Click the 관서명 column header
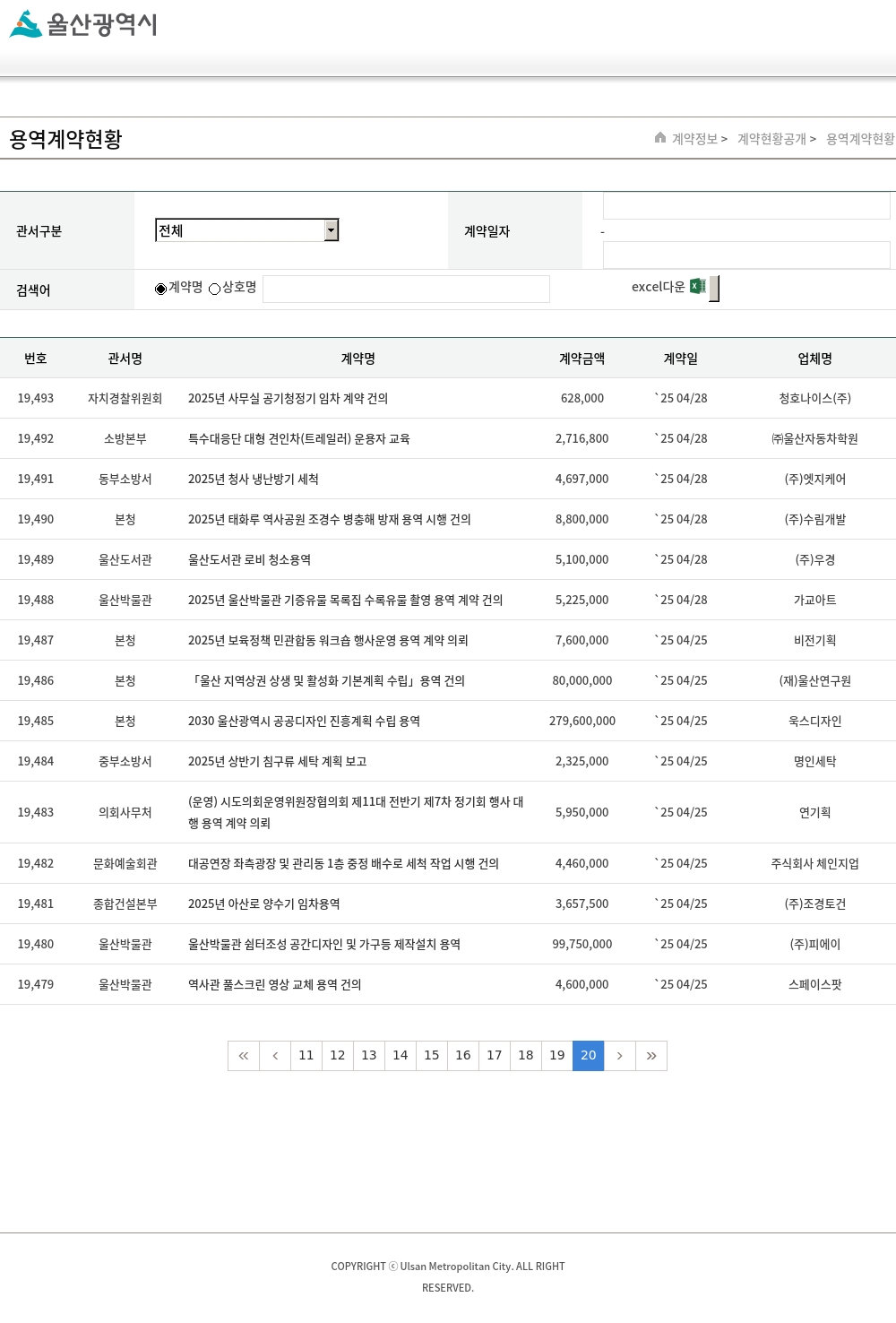 (x=125, y=359)
